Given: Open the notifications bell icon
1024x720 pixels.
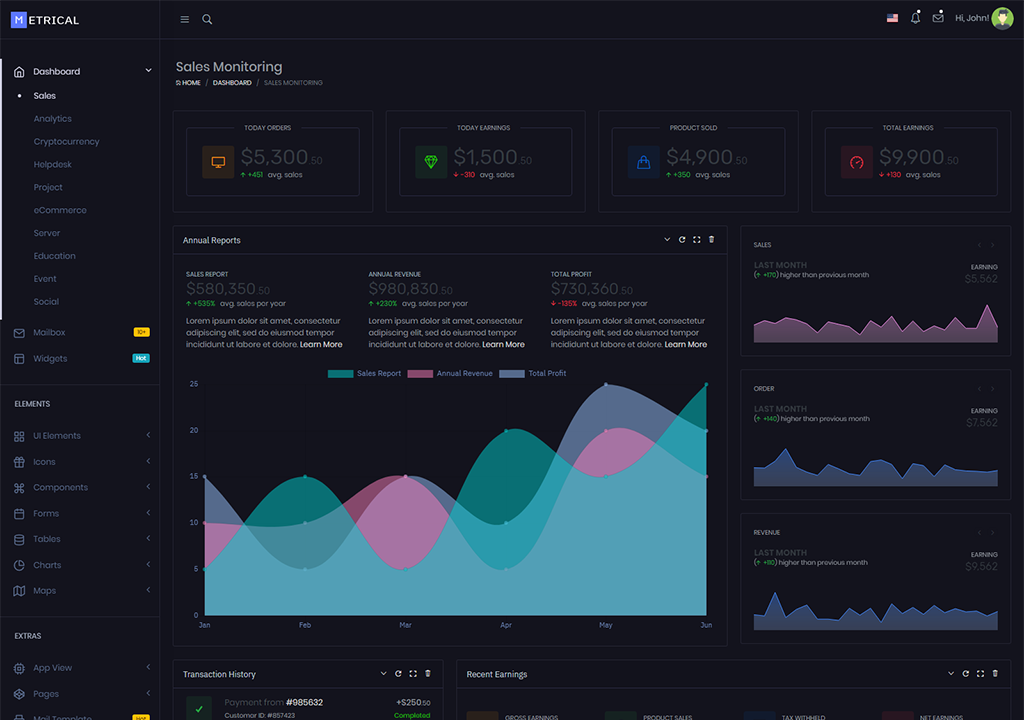Looking at the screenshot, I should coord(915,18).
